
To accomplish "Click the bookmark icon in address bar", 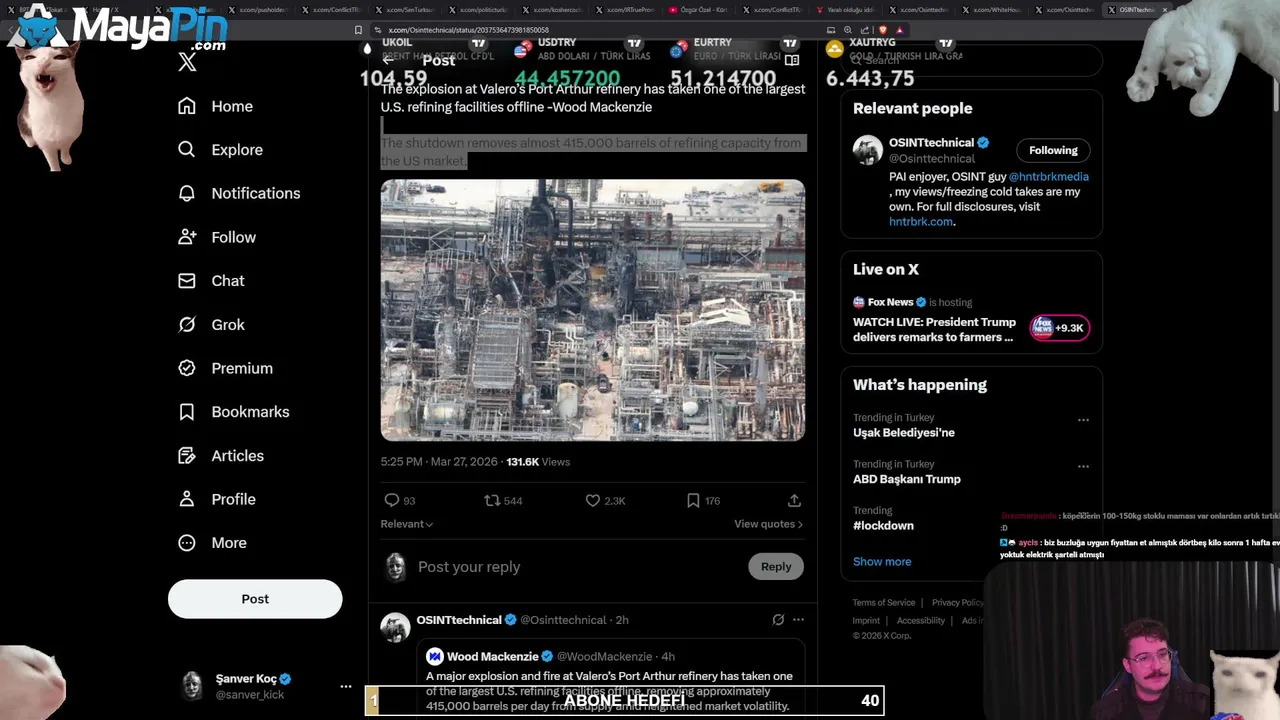I will (358, 30).
